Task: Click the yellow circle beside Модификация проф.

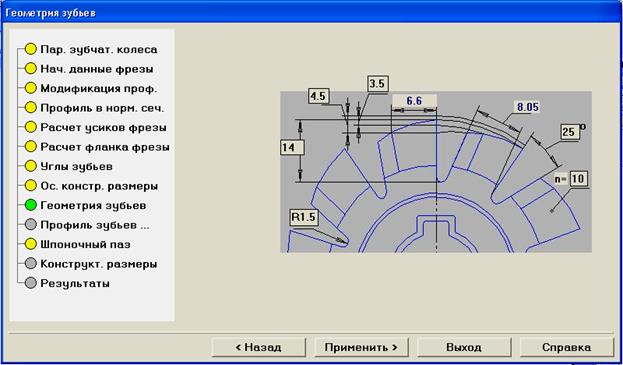Action: tap(31, 88)
